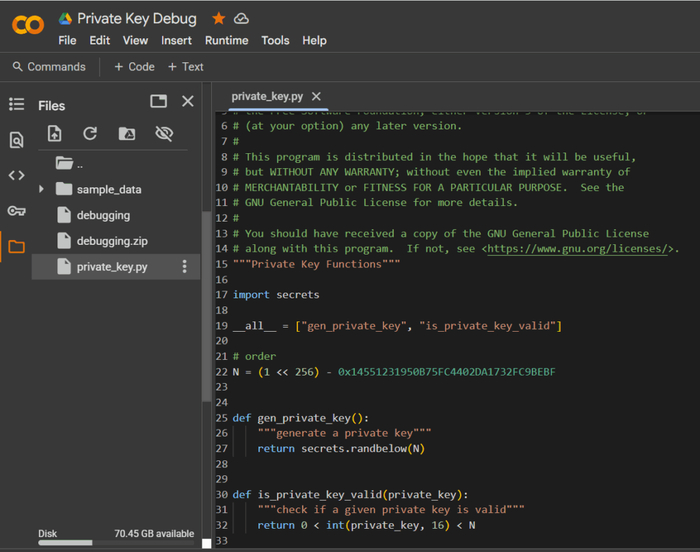Add a new Code cell
The image size is (700, 552).
coord(134,67)
